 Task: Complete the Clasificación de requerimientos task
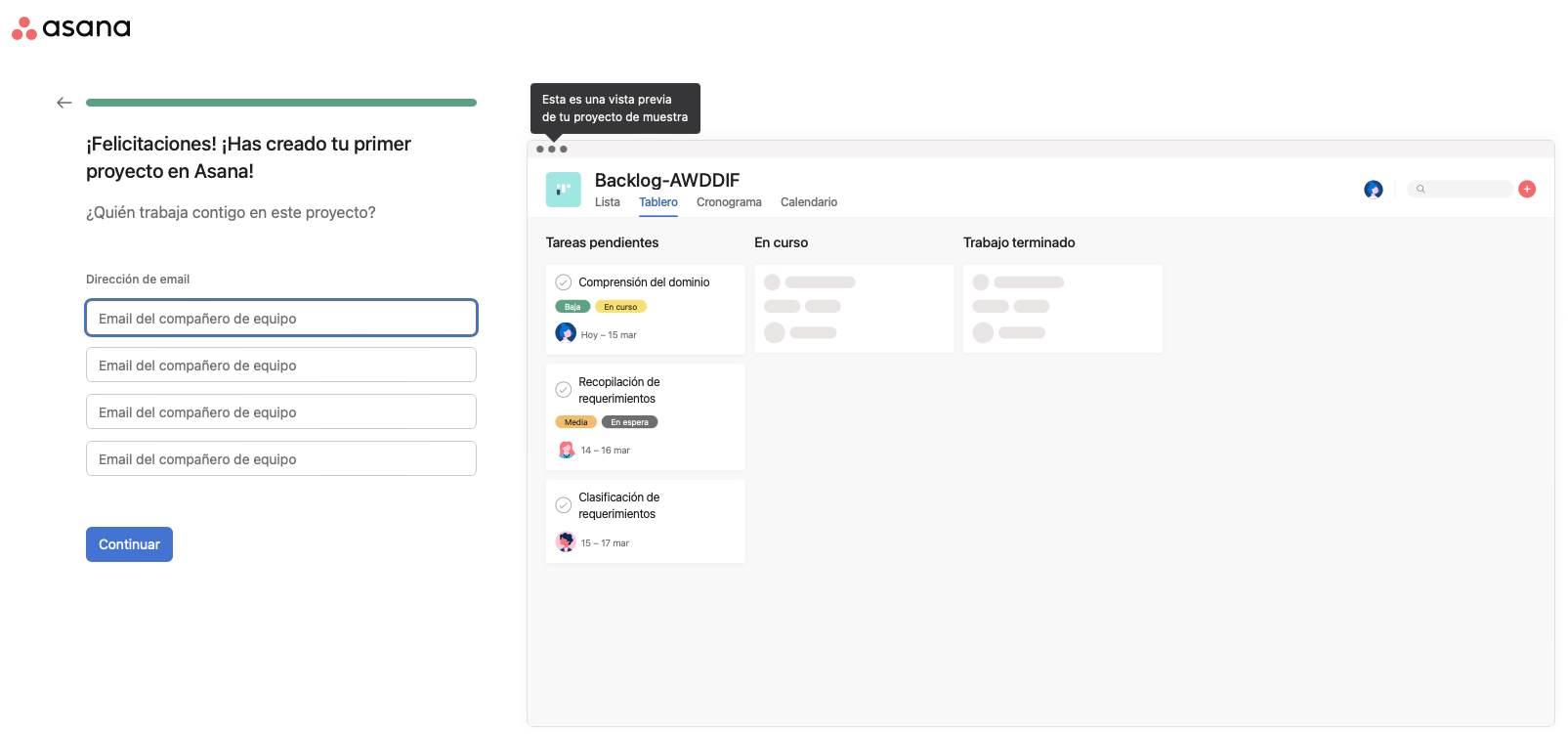[x=564, y=505]
